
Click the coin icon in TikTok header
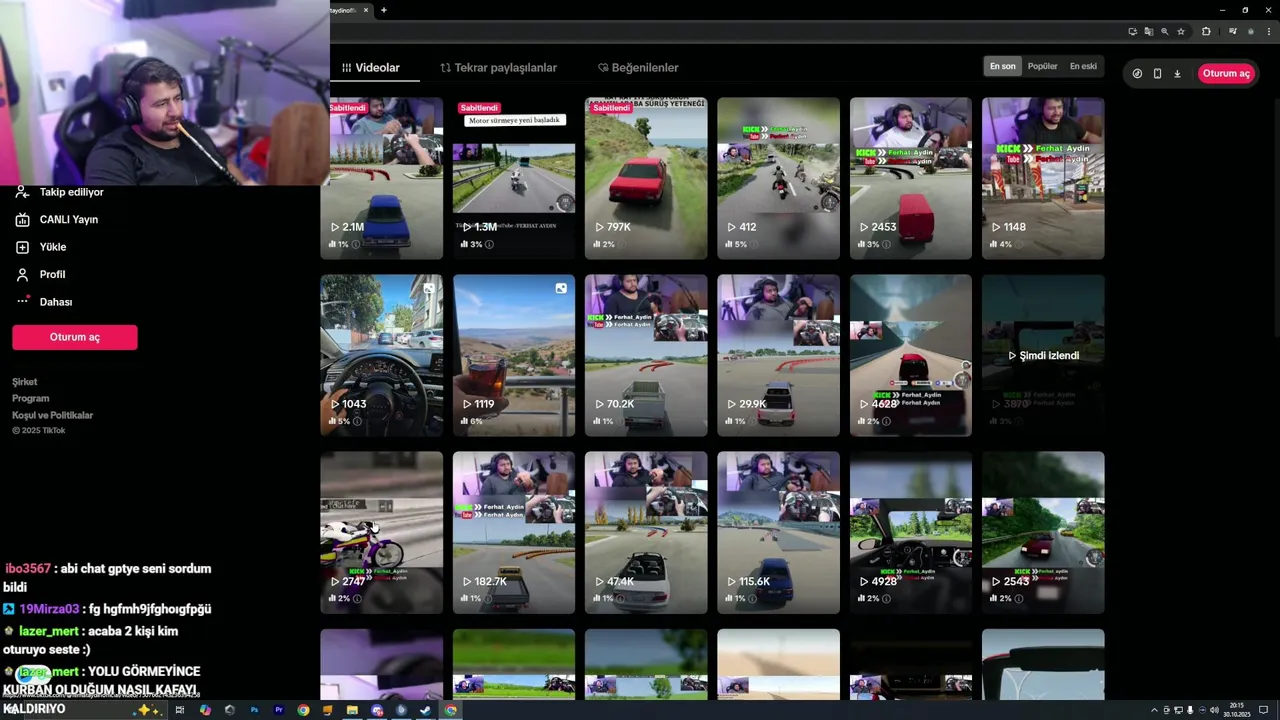coord(1137,74)
